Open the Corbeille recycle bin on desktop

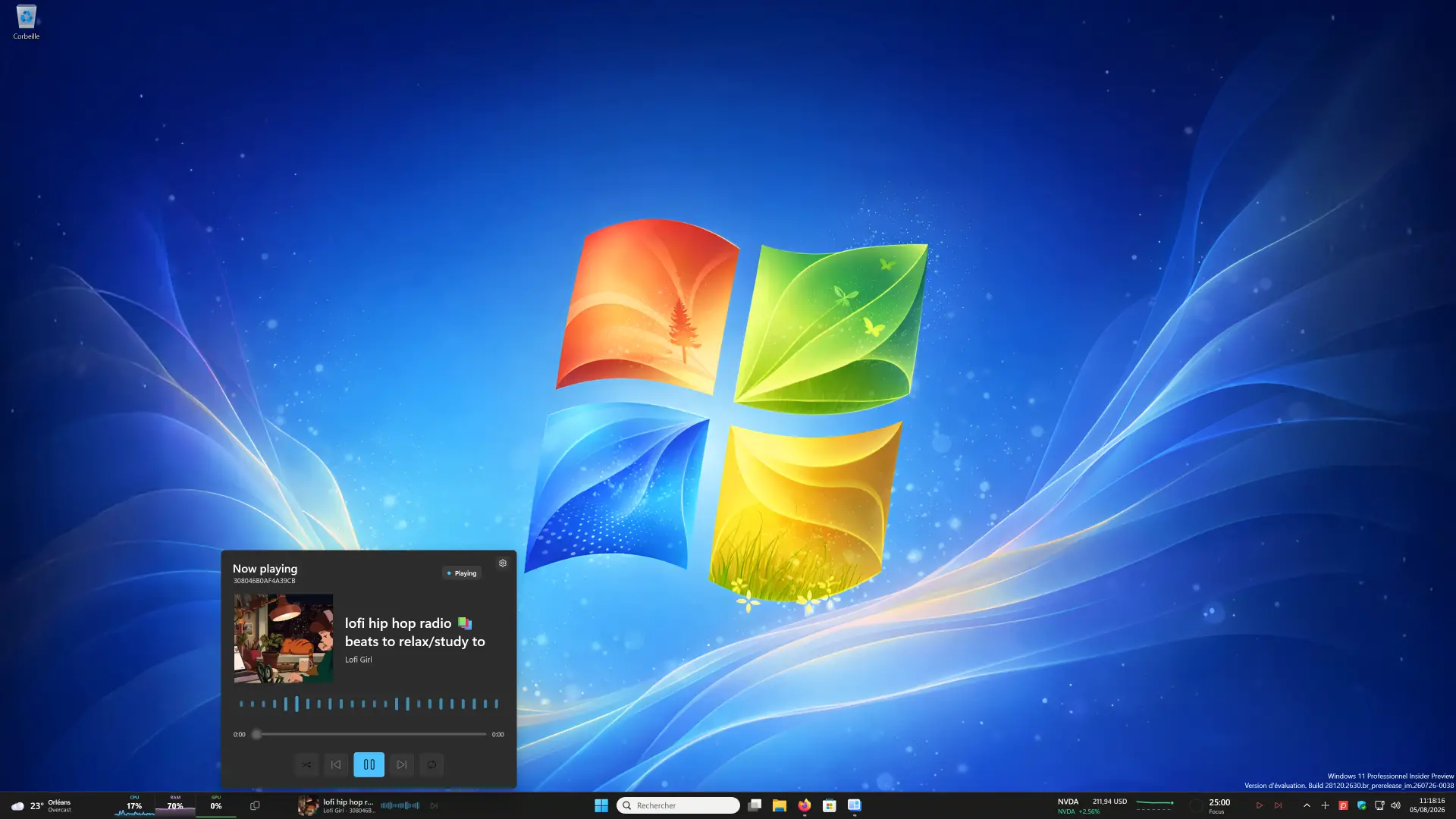click(26, 22)
